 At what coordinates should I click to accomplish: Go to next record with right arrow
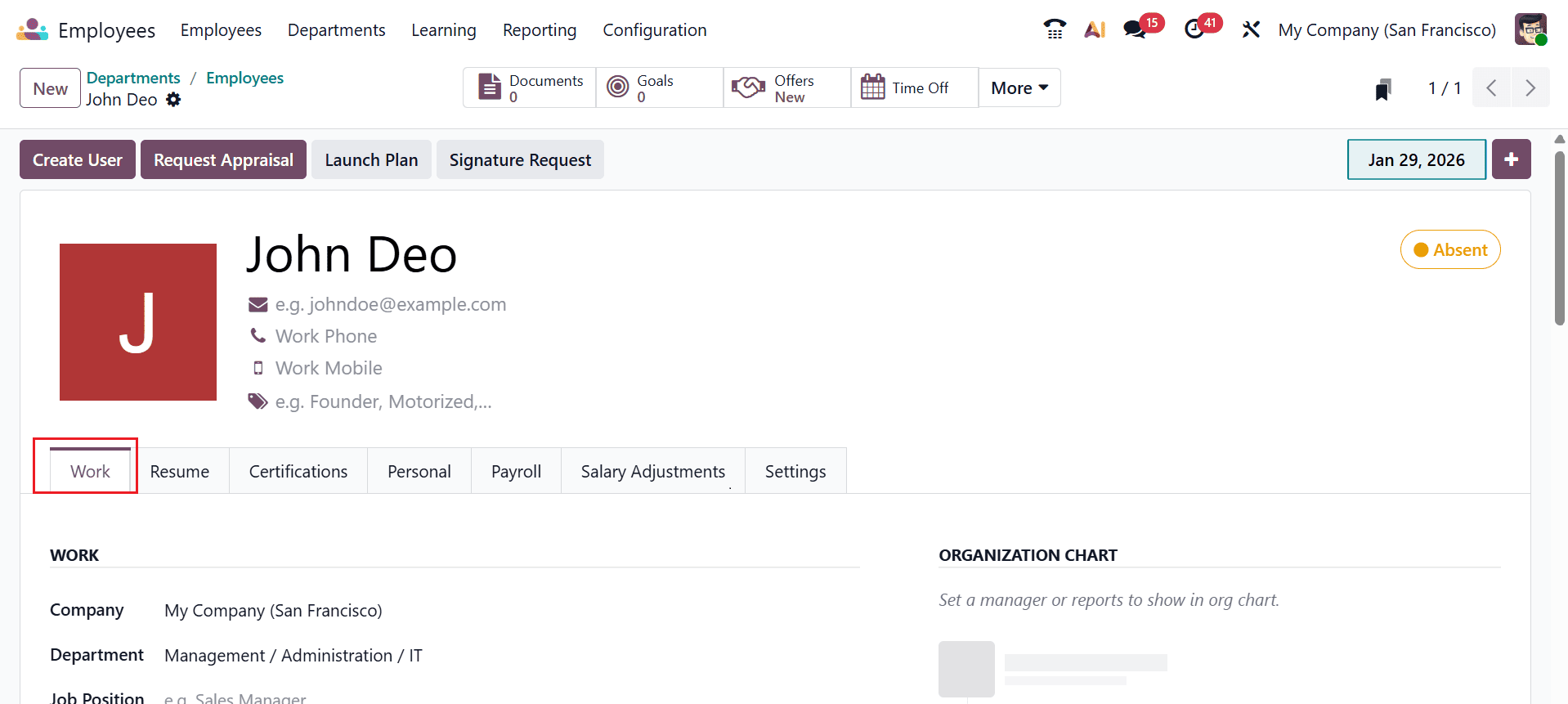point(1530,88)
